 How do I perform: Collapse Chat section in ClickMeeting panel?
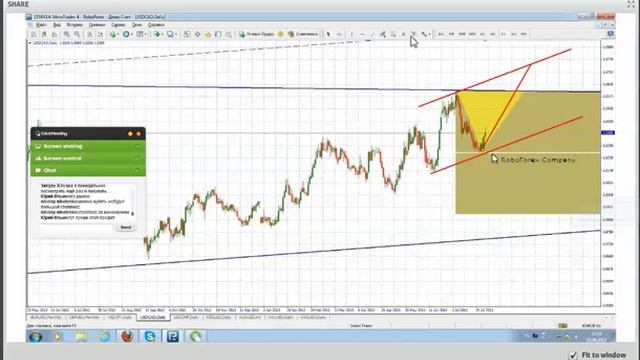point(88,170)
